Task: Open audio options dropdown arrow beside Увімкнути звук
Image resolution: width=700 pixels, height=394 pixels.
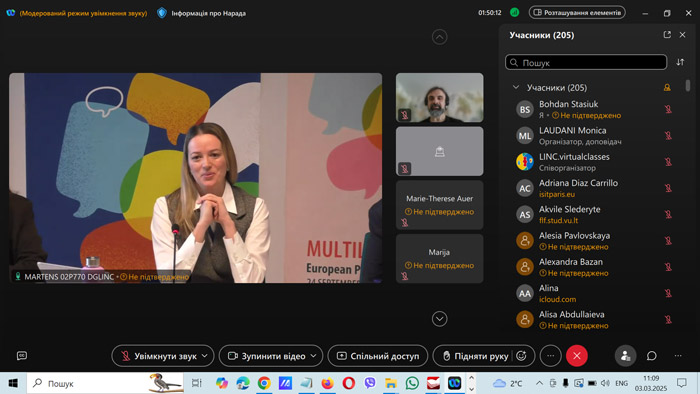Action: 204,356
